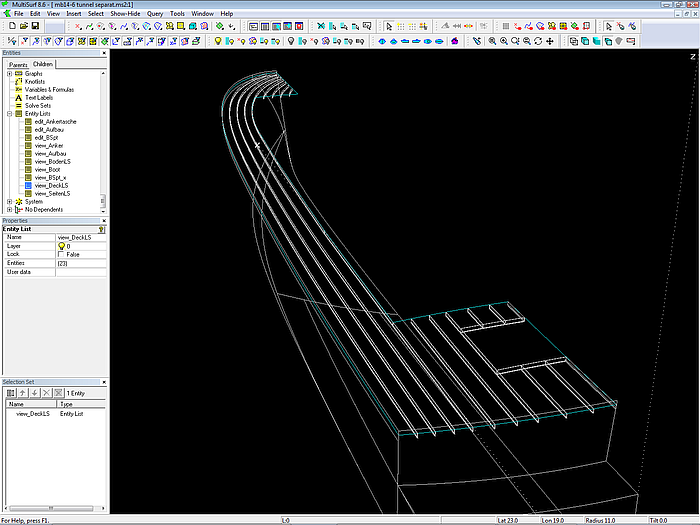The height and width of the screenshot is (525, 700).
Task: Click the User data field in Properties
Action: (x=80, y=272)
